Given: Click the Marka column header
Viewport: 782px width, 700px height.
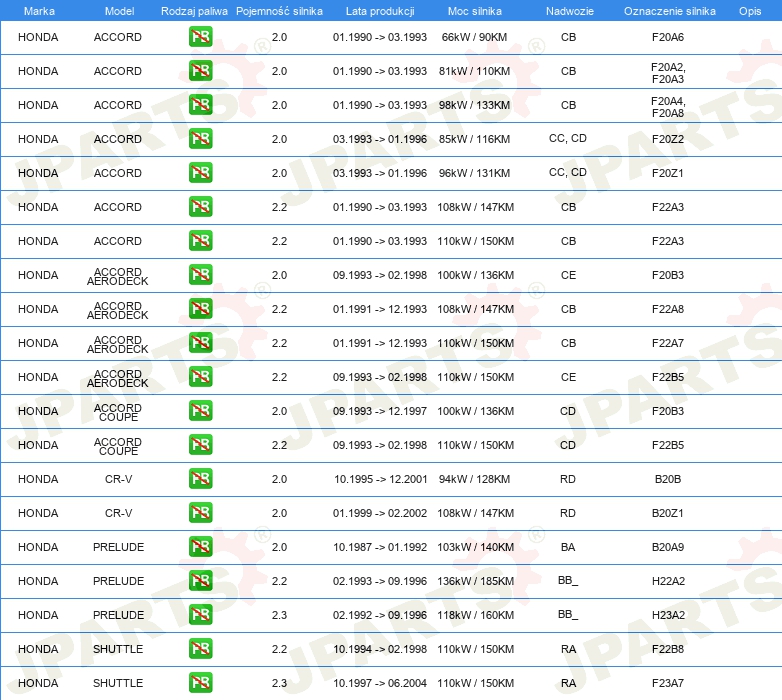Looking at the screenshot, I should [x=39, y=11].
